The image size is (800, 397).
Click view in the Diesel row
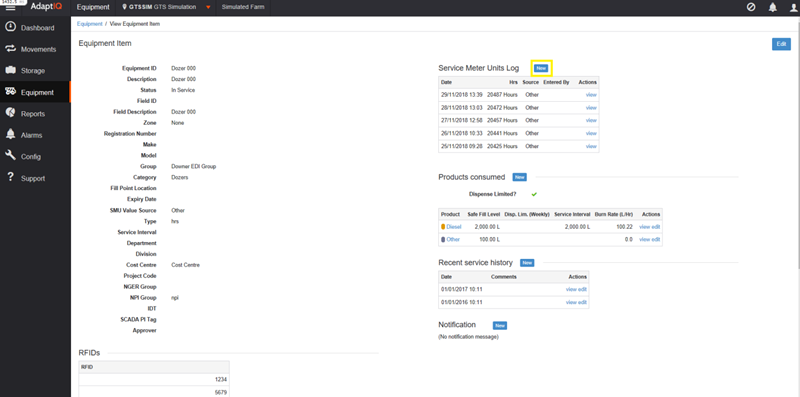point(644,227)
